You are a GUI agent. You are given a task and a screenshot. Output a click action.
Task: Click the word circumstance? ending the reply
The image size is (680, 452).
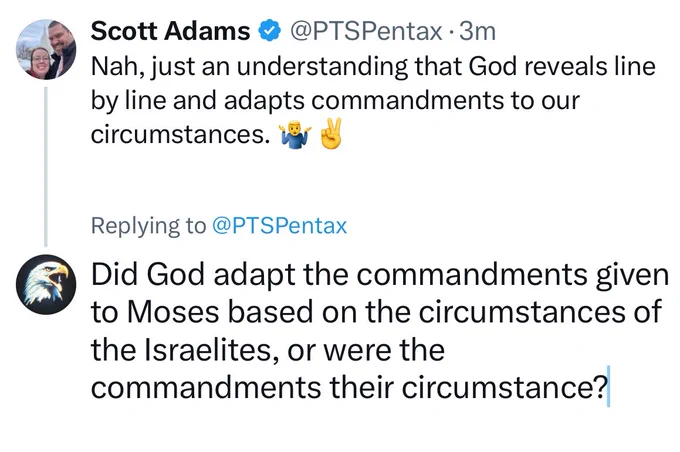[x=504, y=387]
